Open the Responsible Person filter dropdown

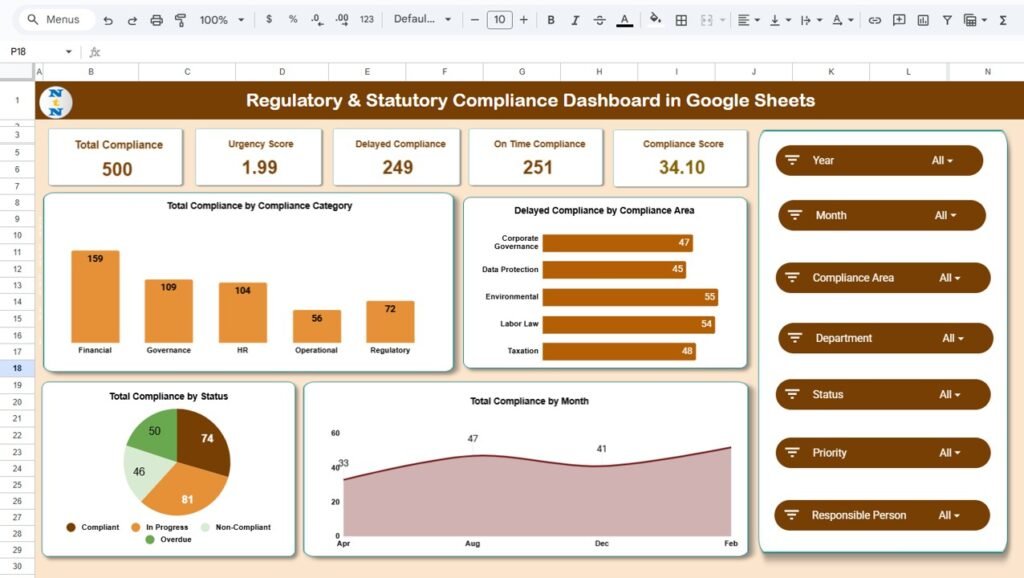pos(949,515)
